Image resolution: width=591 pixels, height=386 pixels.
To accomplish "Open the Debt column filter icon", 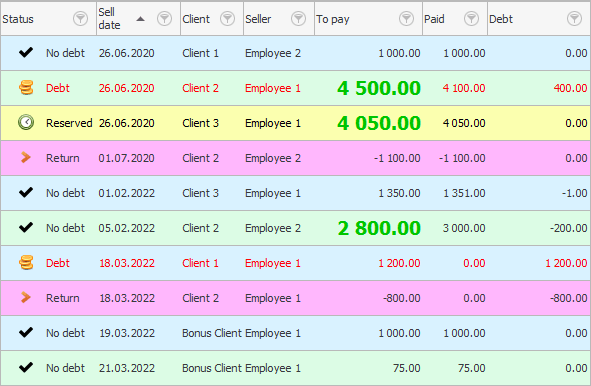I will [x=574, y=18].
